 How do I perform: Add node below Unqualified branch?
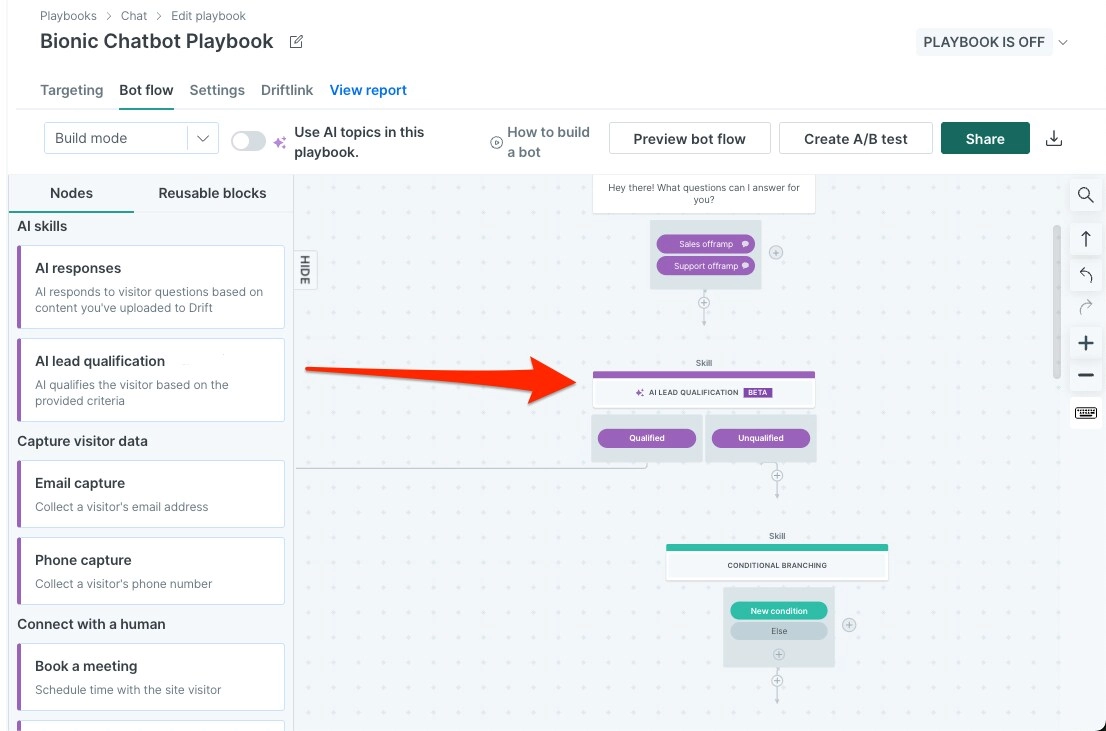click(777, 476)
